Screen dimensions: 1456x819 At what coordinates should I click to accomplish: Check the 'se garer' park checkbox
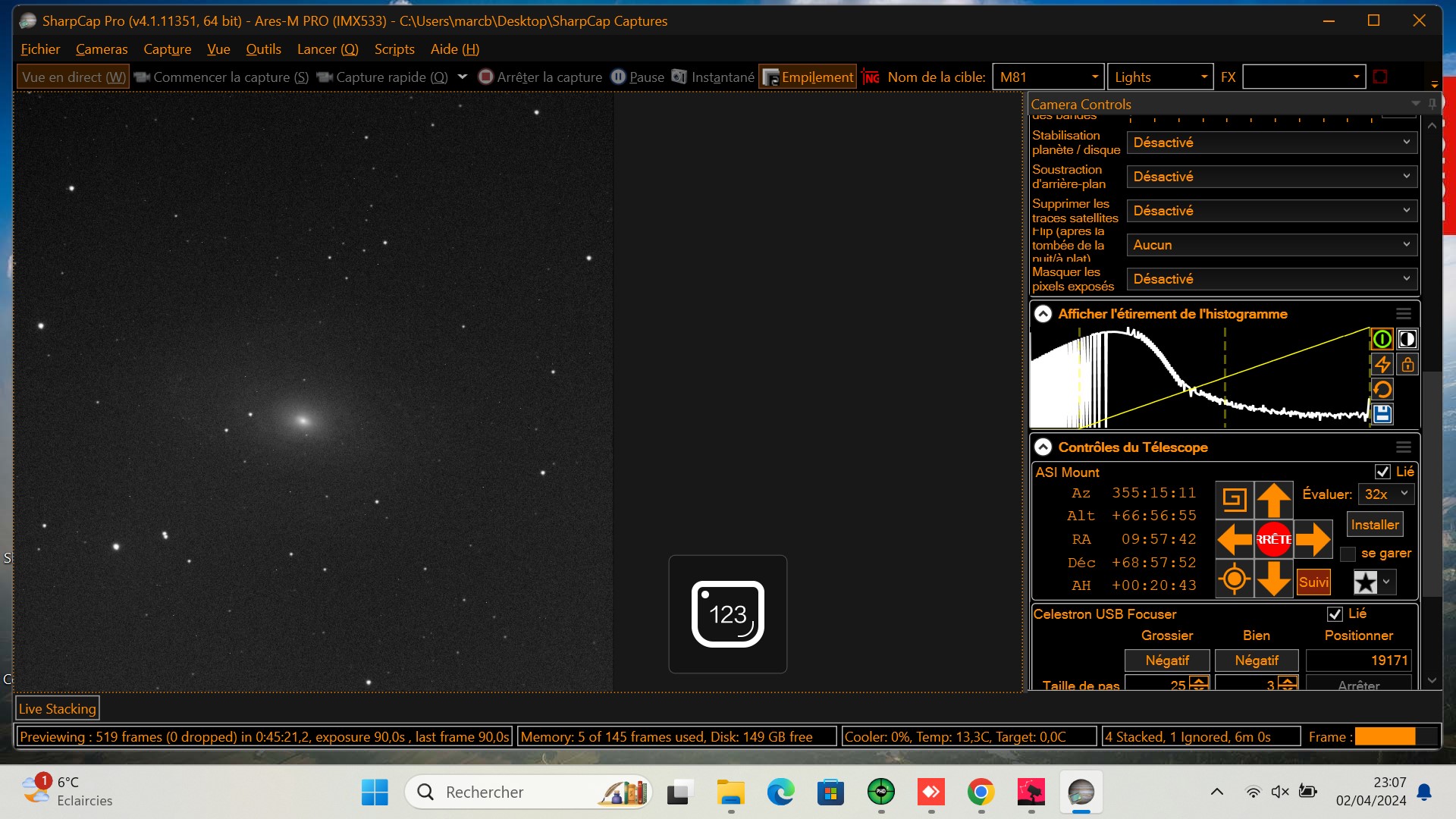pos(1348,554)
